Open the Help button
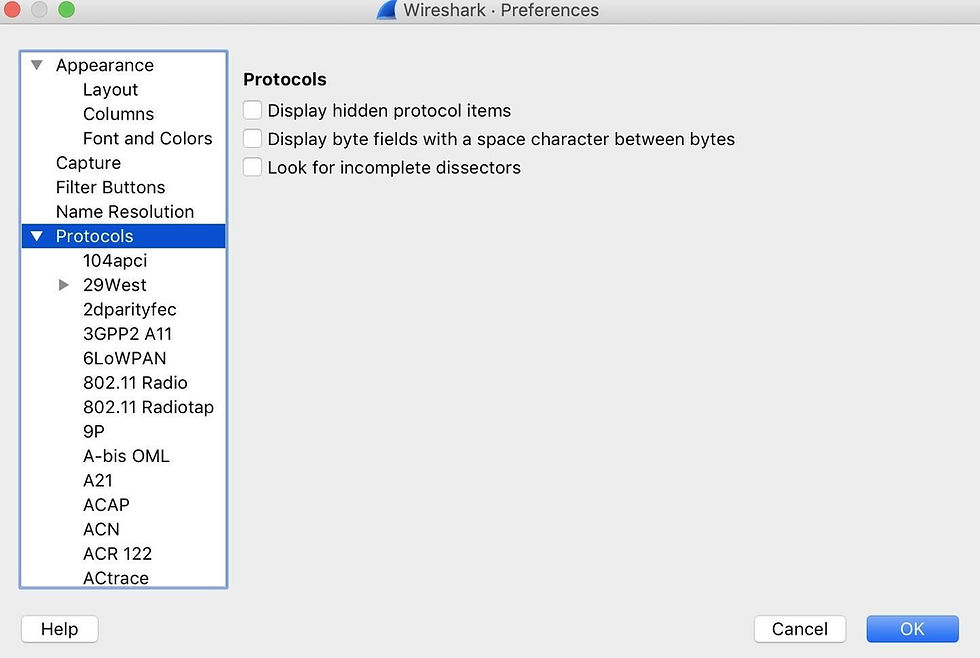 [59, 629]
